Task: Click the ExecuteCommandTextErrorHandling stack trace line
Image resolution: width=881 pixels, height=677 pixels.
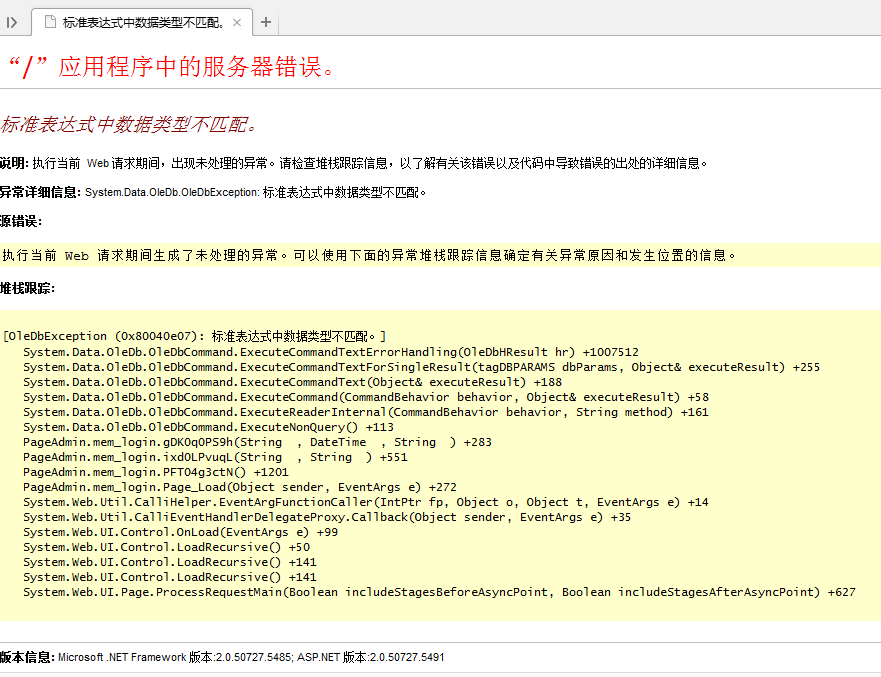Action: coord(330,352)
